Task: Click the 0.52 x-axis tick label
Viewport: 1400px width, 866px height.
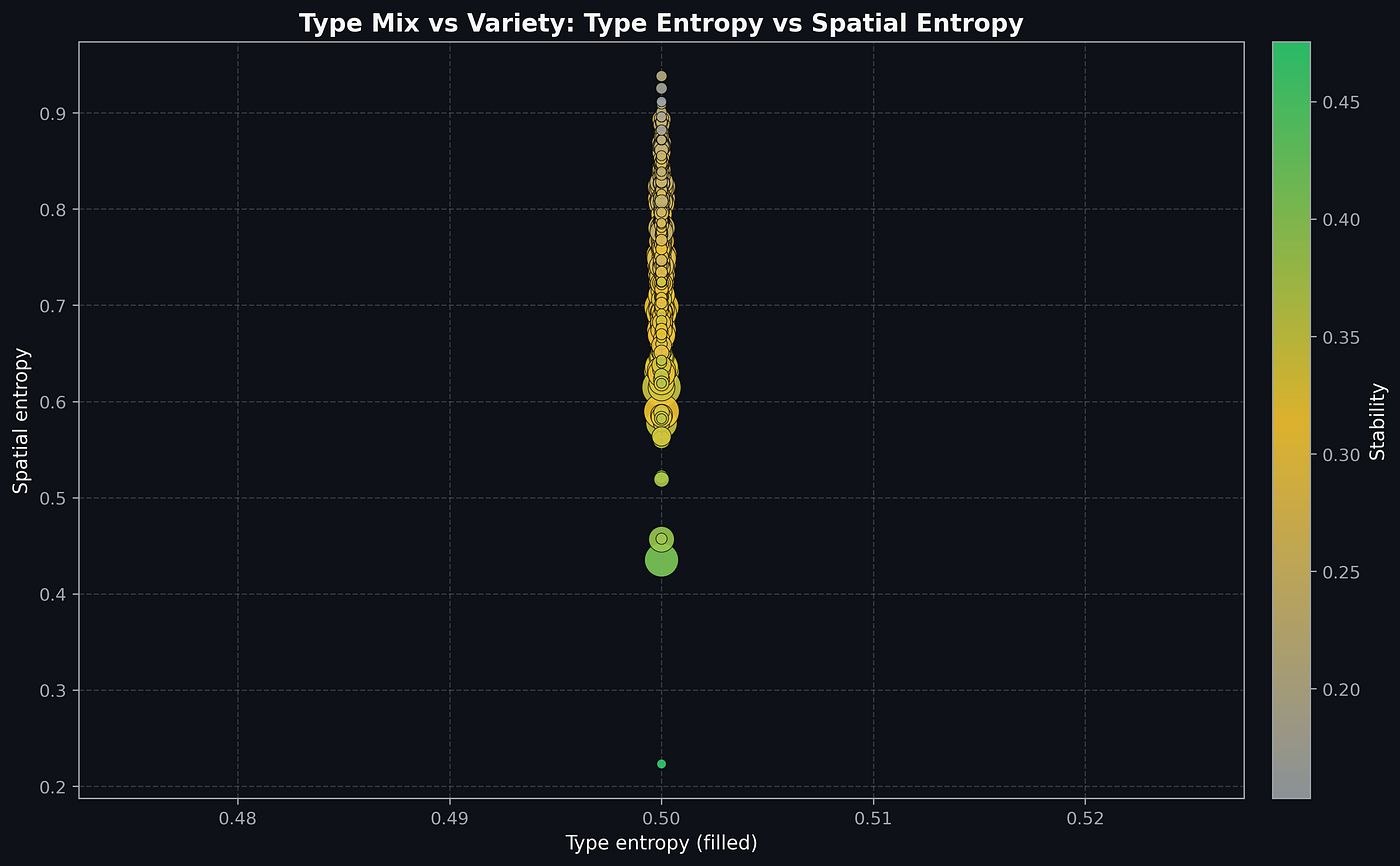Action: [x=1085, y=817]
